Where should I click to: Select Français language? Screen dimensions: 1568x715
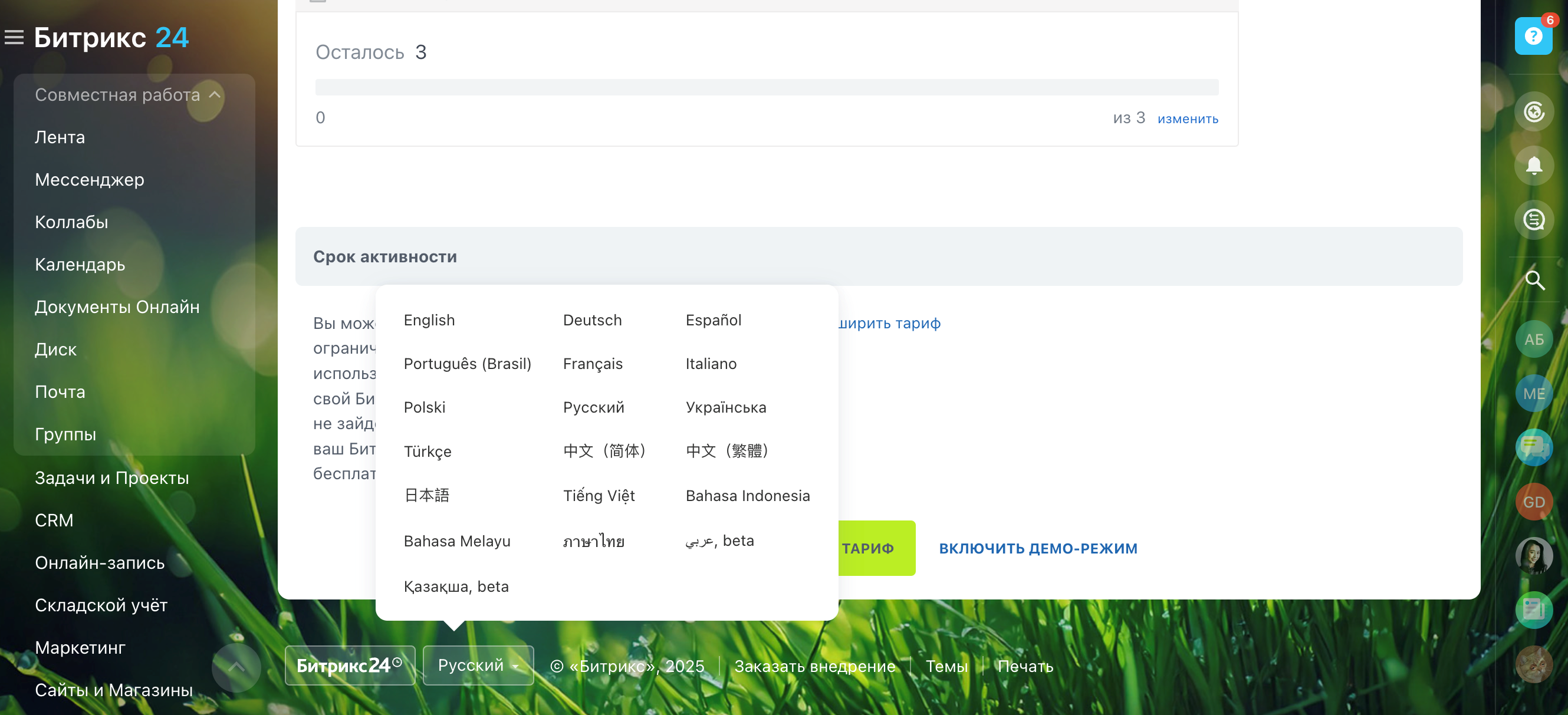coord(592,364)
